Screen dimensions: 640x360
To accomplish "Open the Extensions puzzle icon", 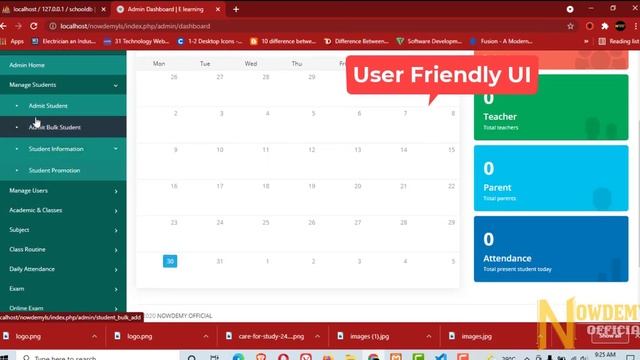I will 605,26.
